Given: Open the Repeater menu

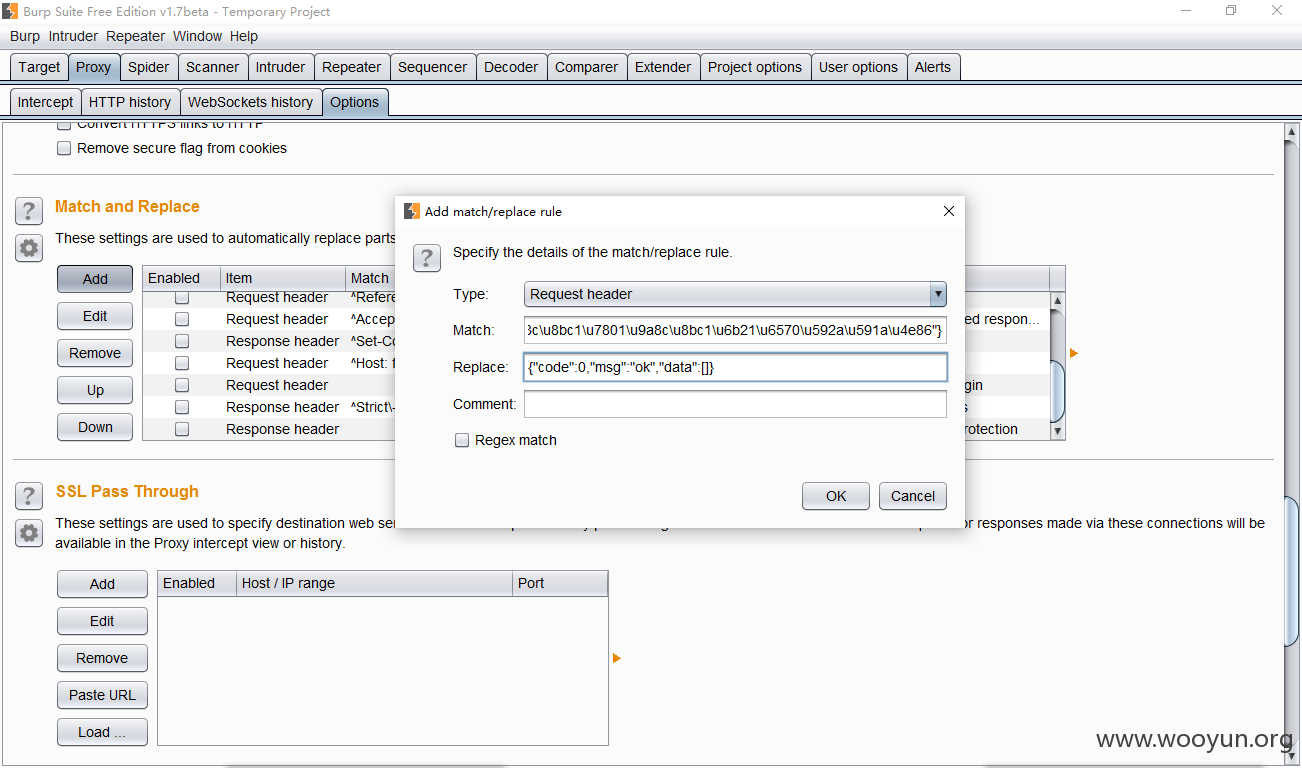Looking at the screenshot, I should coord(135,36).
